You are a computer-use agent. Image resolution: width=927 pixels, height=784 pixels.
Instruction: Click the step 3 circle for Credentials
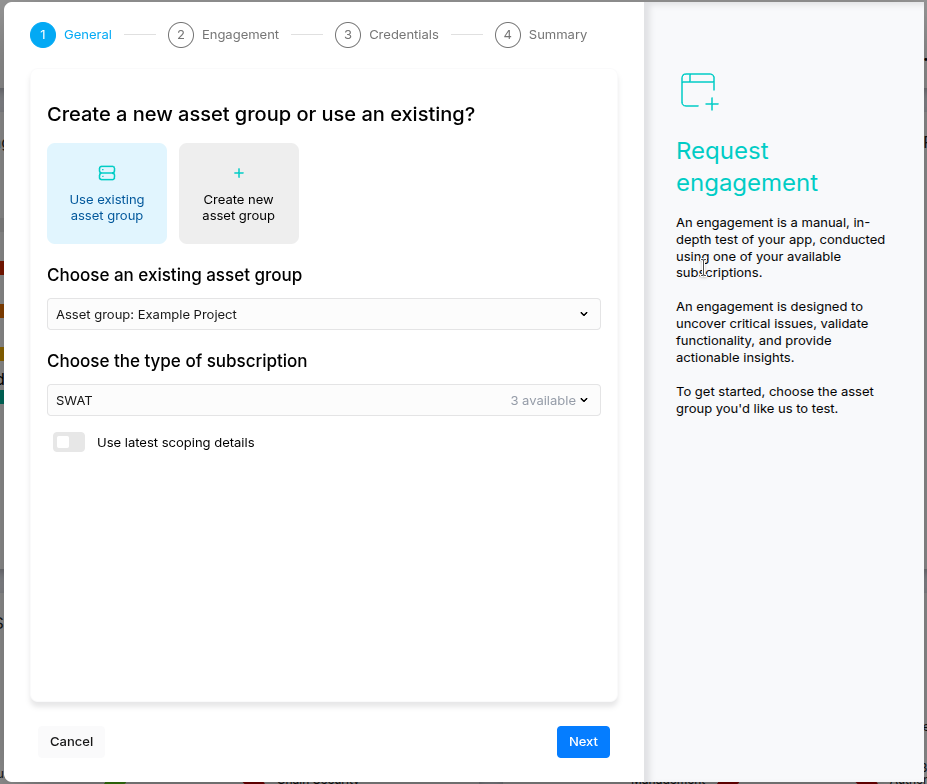(x=348, y=35)
